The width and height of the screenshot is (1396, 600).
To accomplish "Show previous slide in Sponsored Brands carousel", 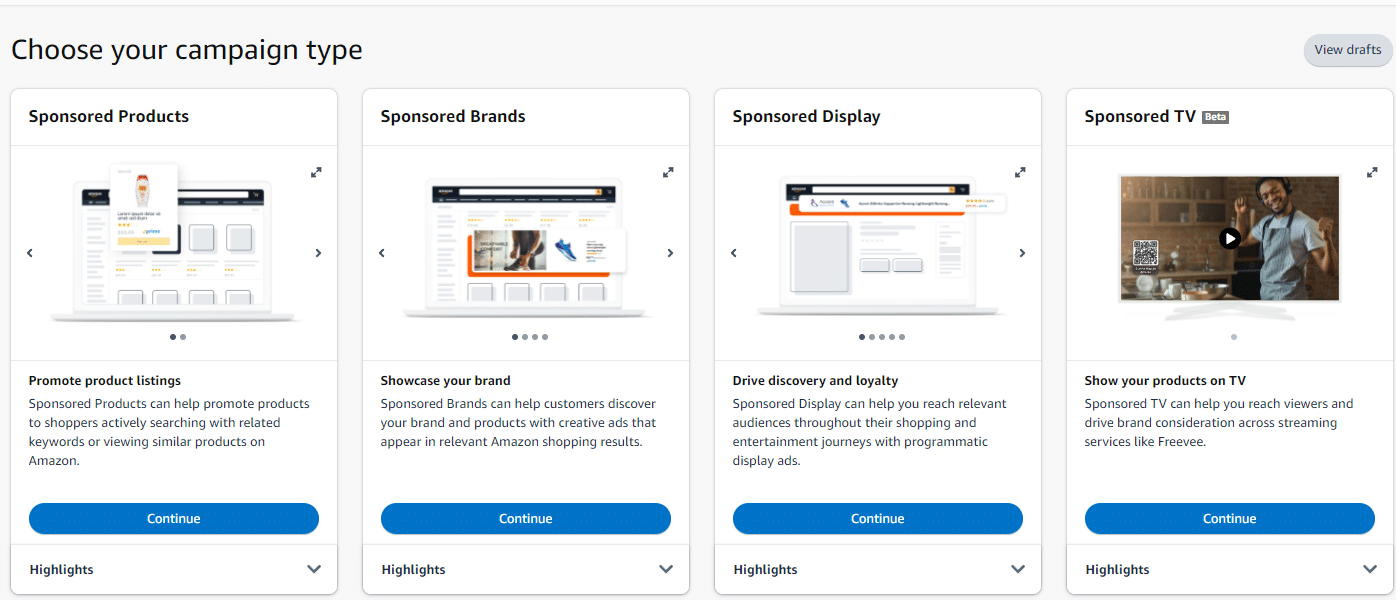I will (382, 253).
